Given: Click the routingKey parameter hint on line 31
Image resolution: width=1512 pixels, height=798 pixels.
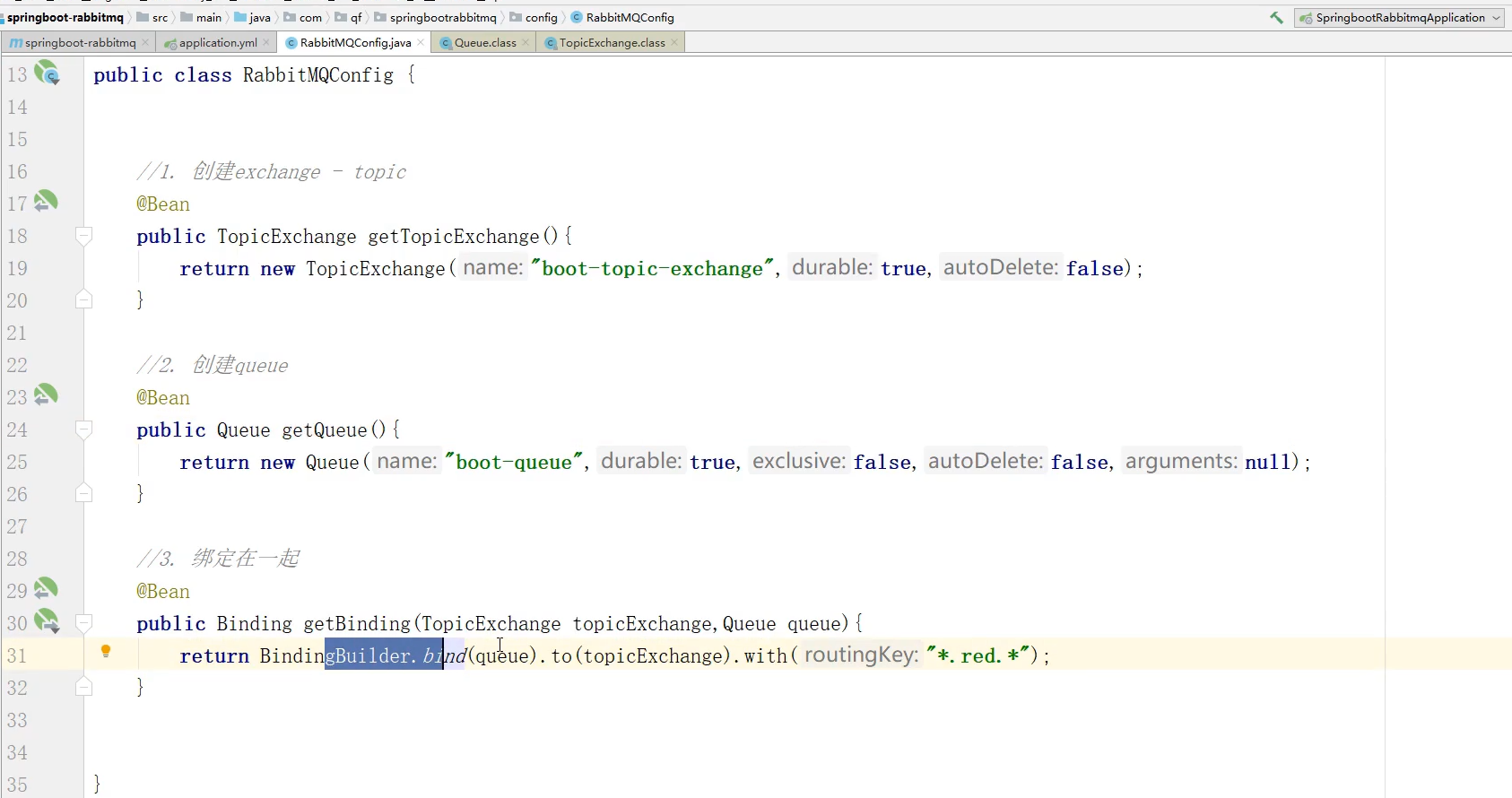Looking at the screenshot, I should point(860,655).
